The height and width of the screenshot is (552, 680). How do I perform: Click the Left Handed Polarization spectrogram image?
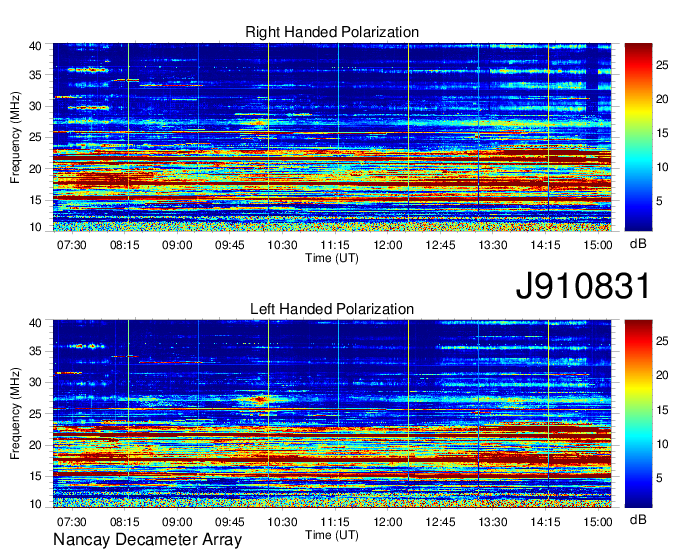tap(332, 414)
